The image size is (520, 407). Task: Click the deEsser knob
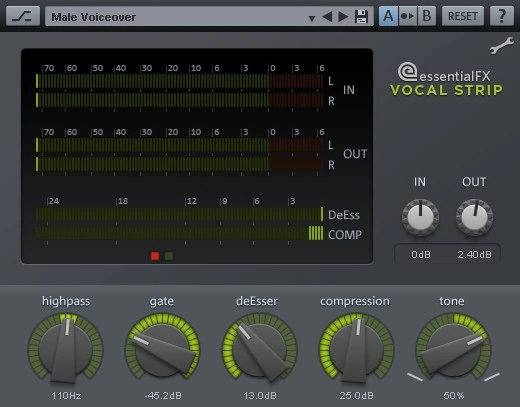(x=259, y=348)
